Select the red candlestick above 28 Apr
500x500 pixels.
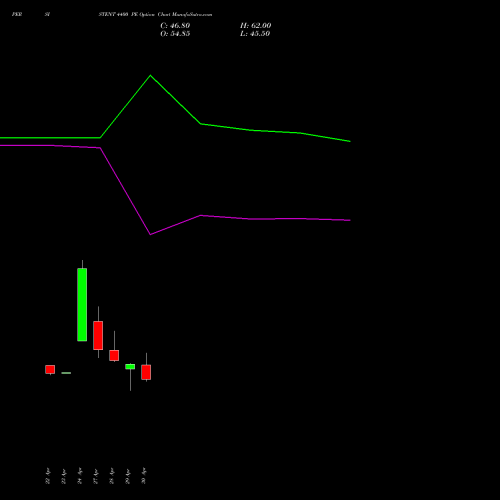tap(114, 355)
